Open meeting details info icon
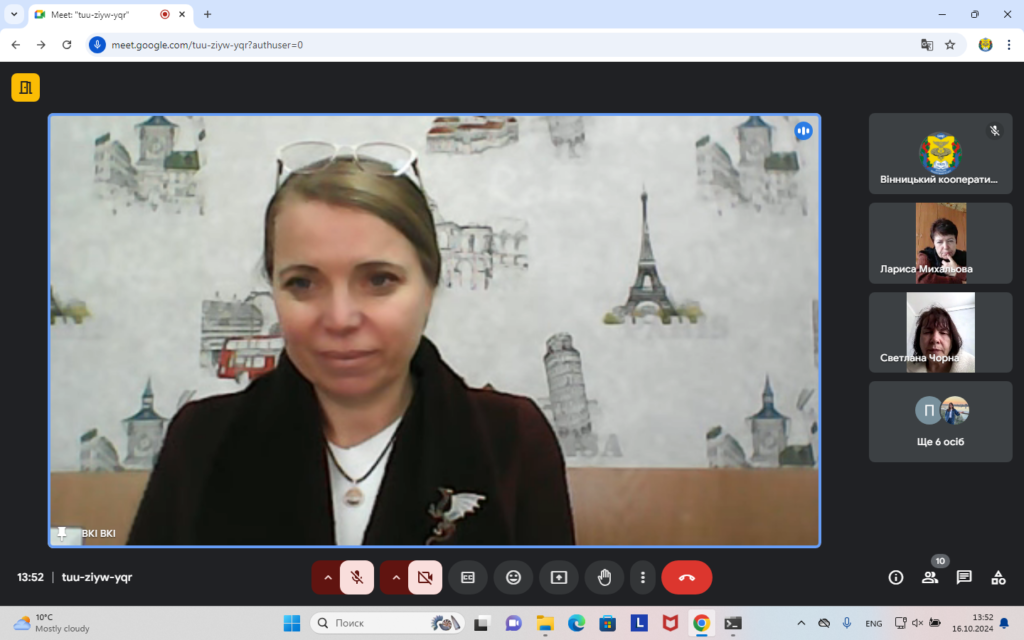The image size is (1024, 640). (x=896, y=577)
